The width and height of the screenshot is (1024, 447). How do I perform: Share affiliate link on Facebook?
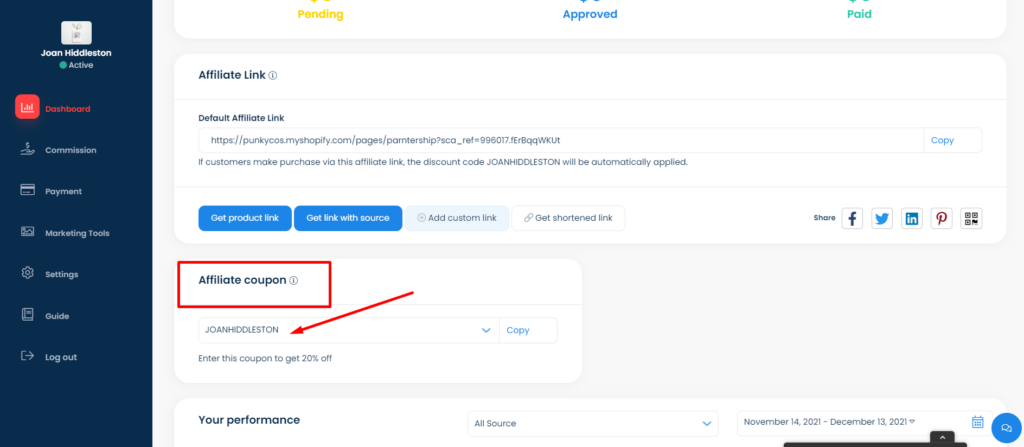click(852, 218)
